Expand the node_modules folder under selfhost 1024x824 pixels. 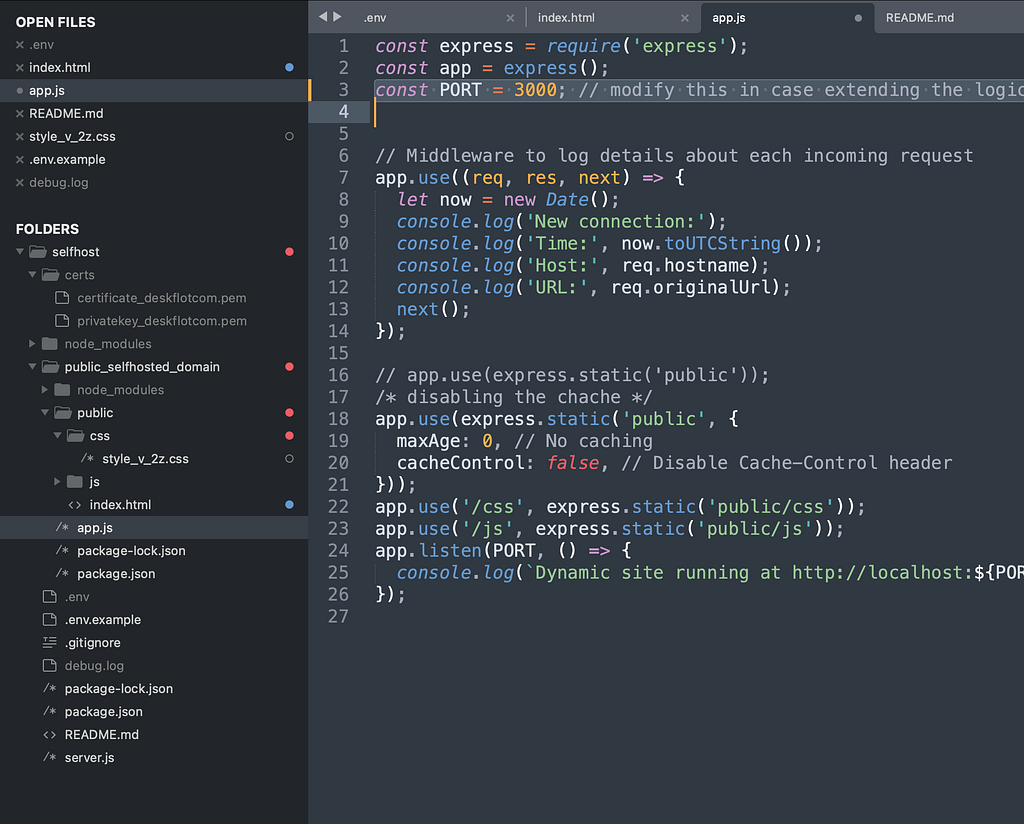click(33, 343)
